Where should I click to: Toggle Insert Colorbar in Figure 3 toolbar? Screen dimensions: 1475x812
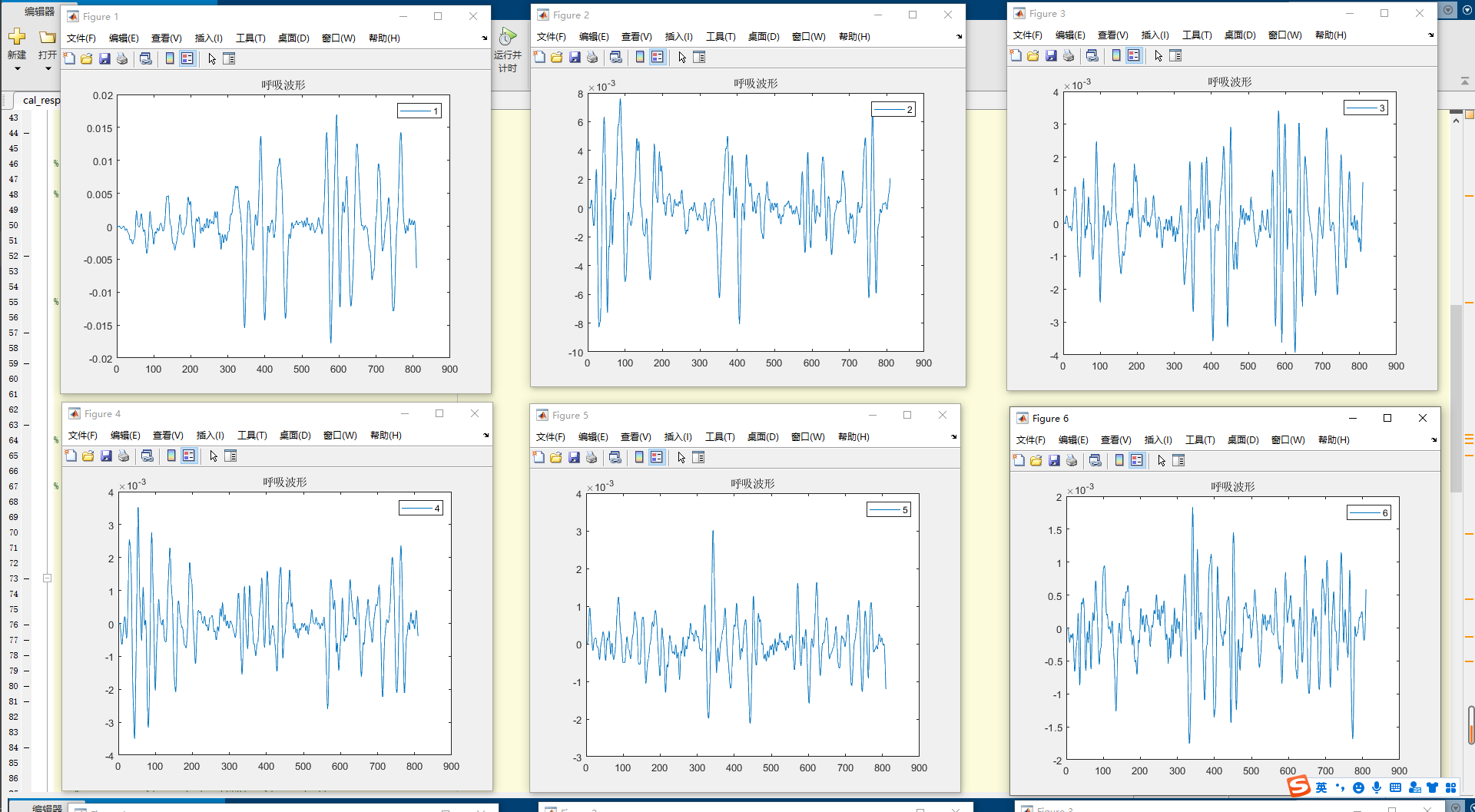[1116, 55]
